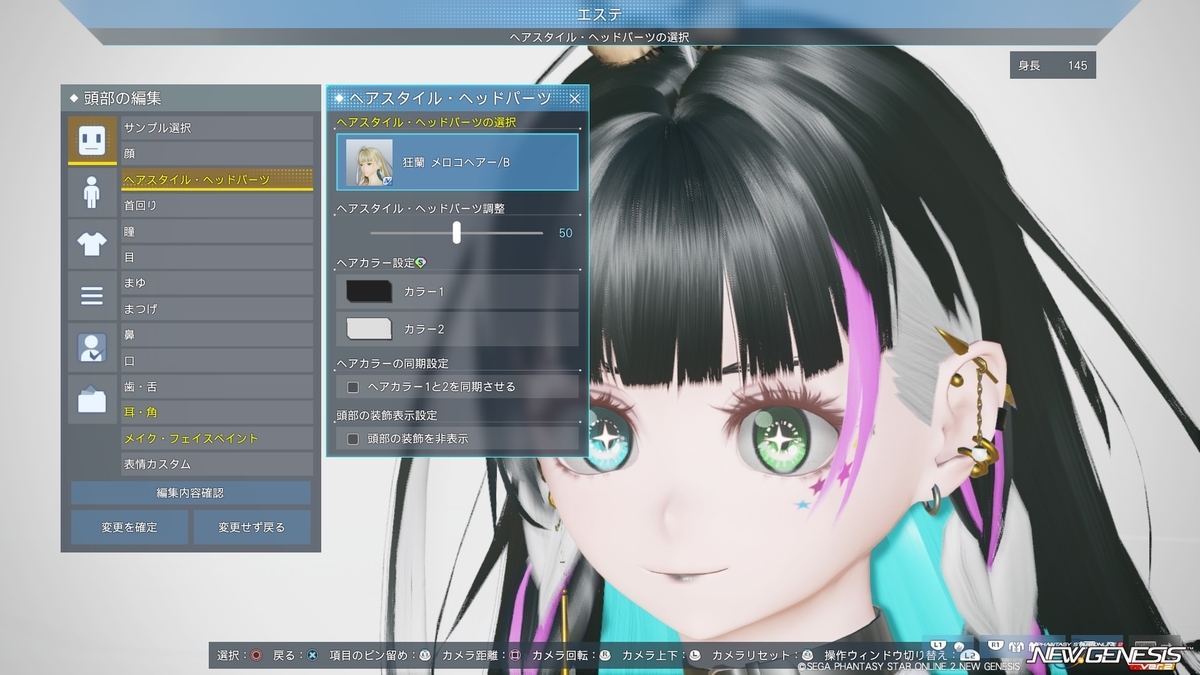
Task: Click the 項目のピン留め triangle hint icon
Action: point(425,655)
